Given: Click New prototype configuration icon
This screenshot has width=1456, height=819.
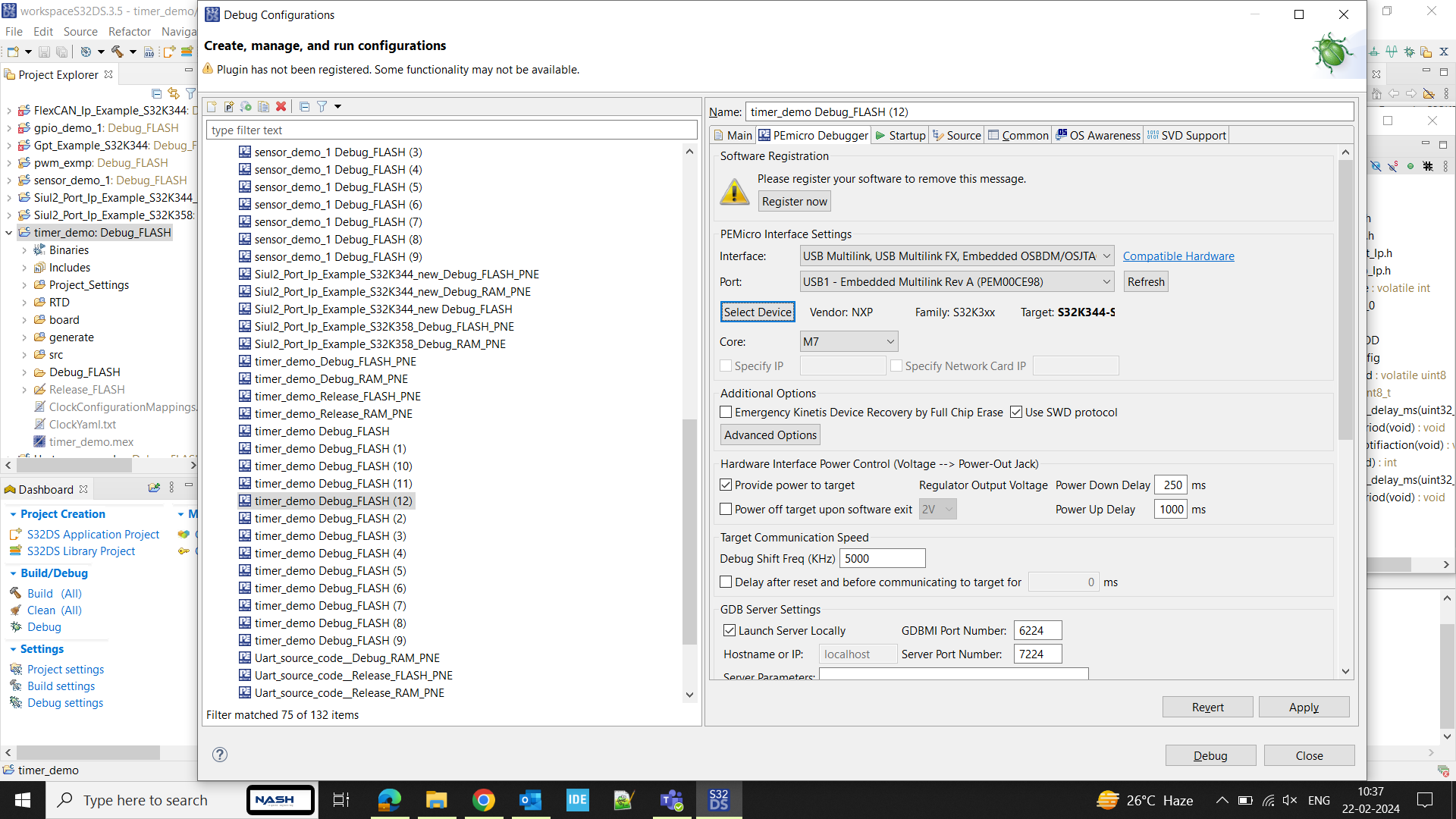Looking at the screenshot, I should coord(229,107).
